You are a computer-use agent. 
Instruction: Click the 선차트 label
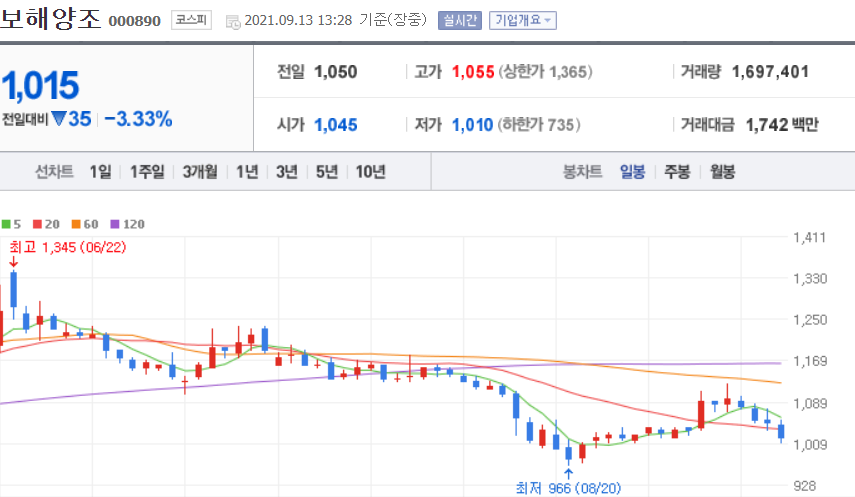tap(54, 172)
